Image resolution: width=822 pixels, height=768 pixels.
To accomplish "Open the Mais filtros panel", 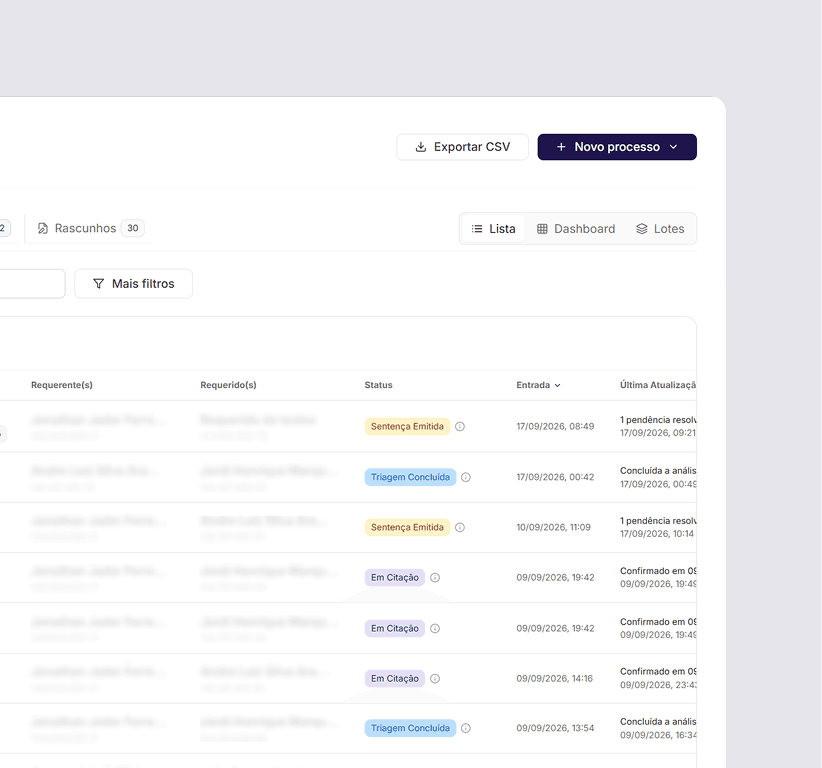I will click(x=134, y=284).
